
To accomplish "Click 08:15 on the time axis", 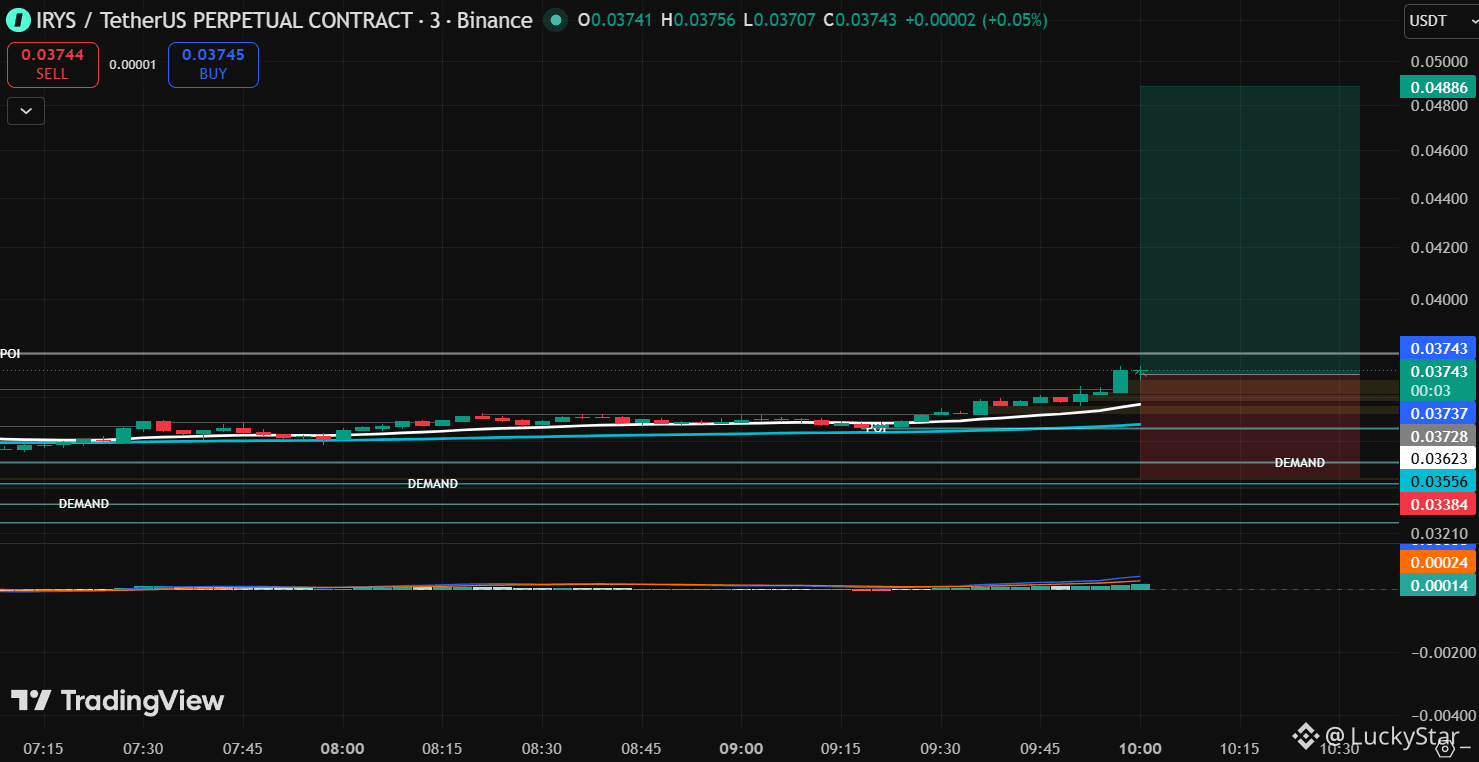I will coord(442,748).
